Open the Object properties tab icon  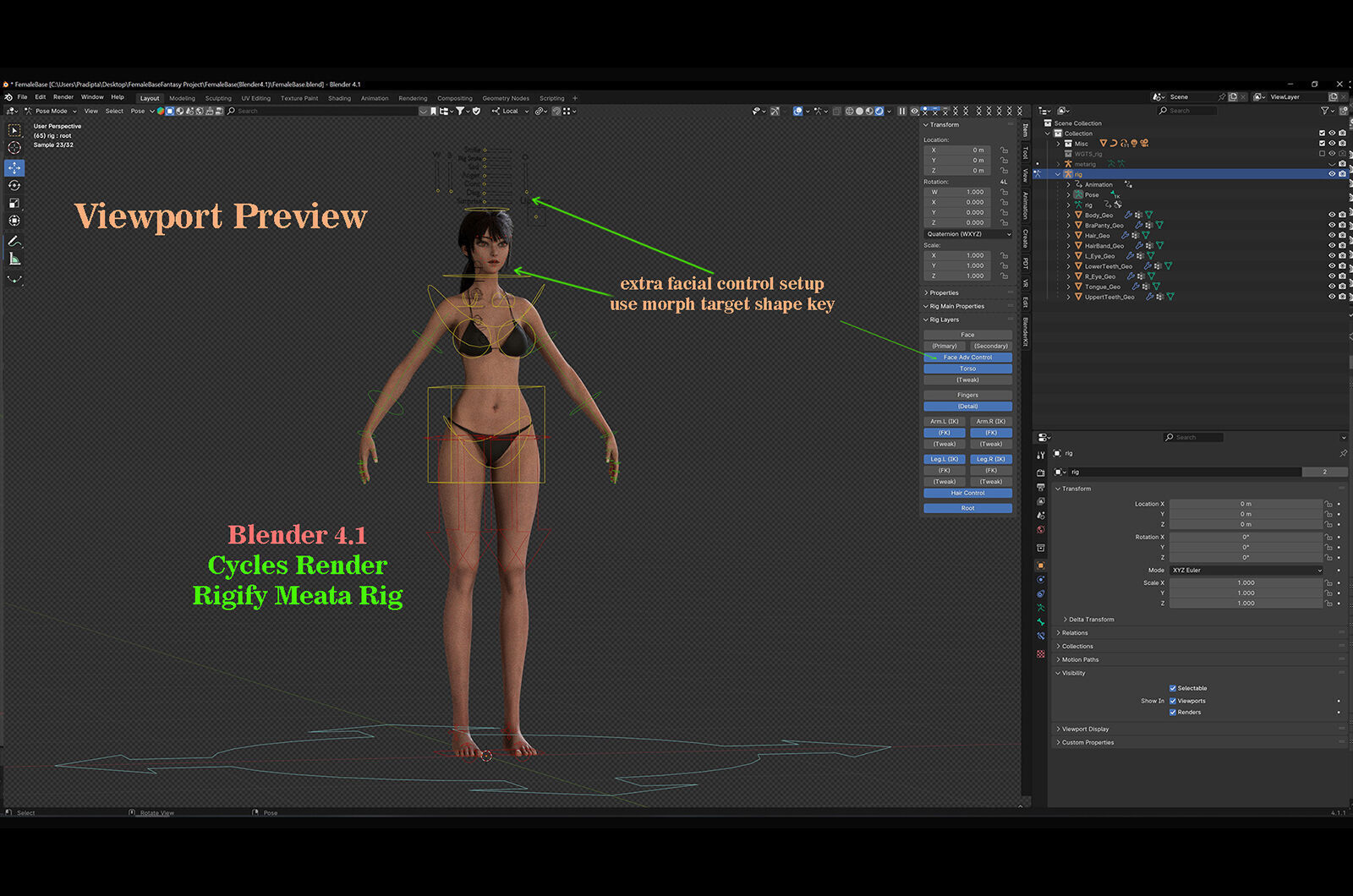[1041, 565]
